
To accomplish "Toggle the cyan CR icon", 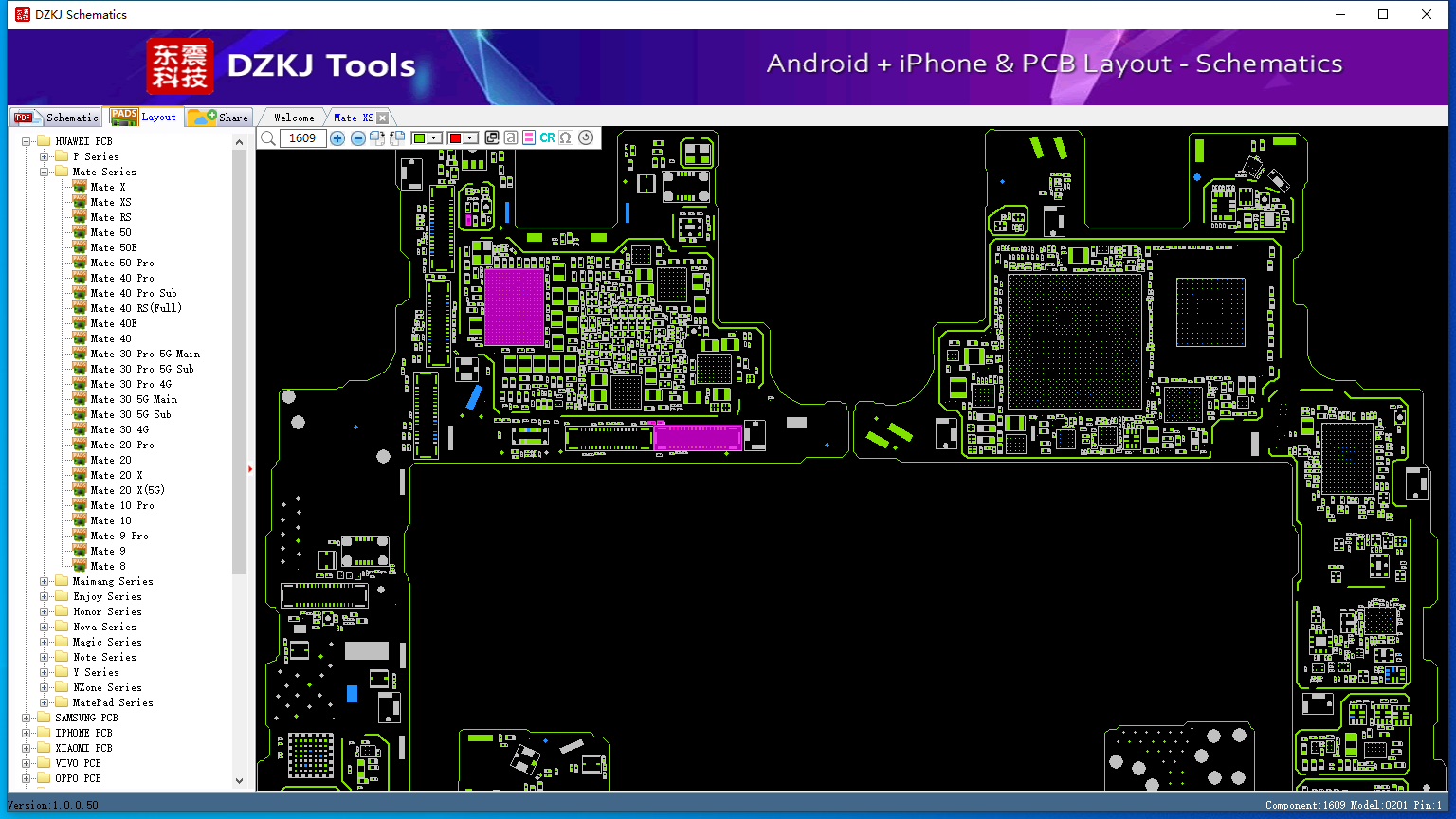I will click(x=548, y=138).
